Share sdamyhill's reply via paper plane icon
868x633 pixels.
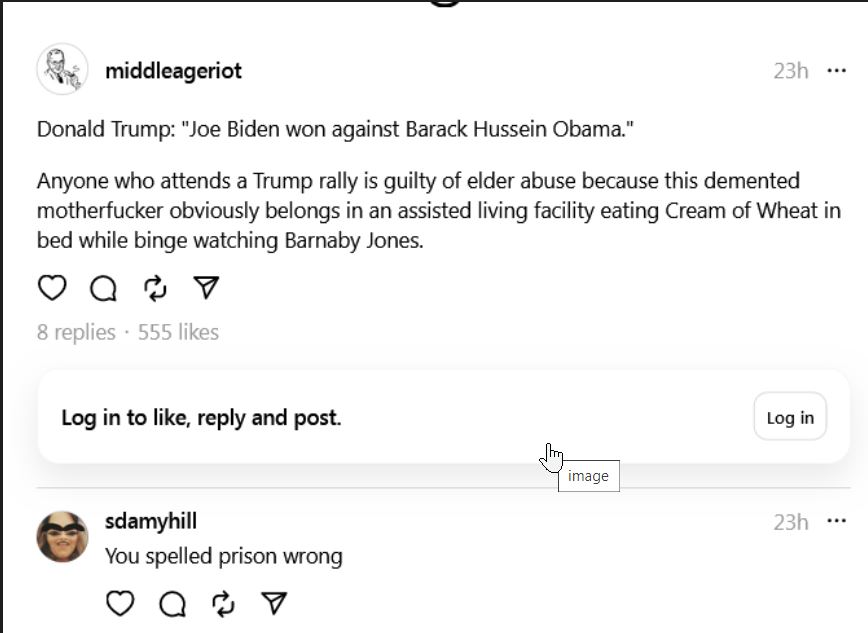[274, 603]
